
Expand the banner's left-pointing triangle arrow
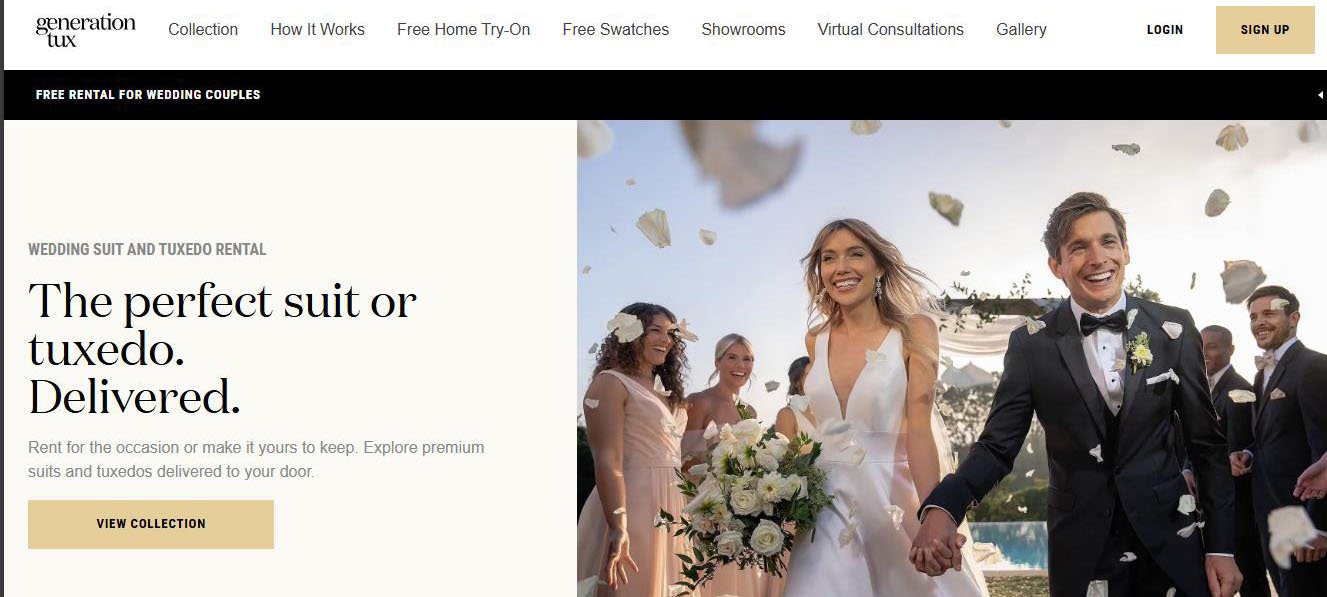point(1320,95)
